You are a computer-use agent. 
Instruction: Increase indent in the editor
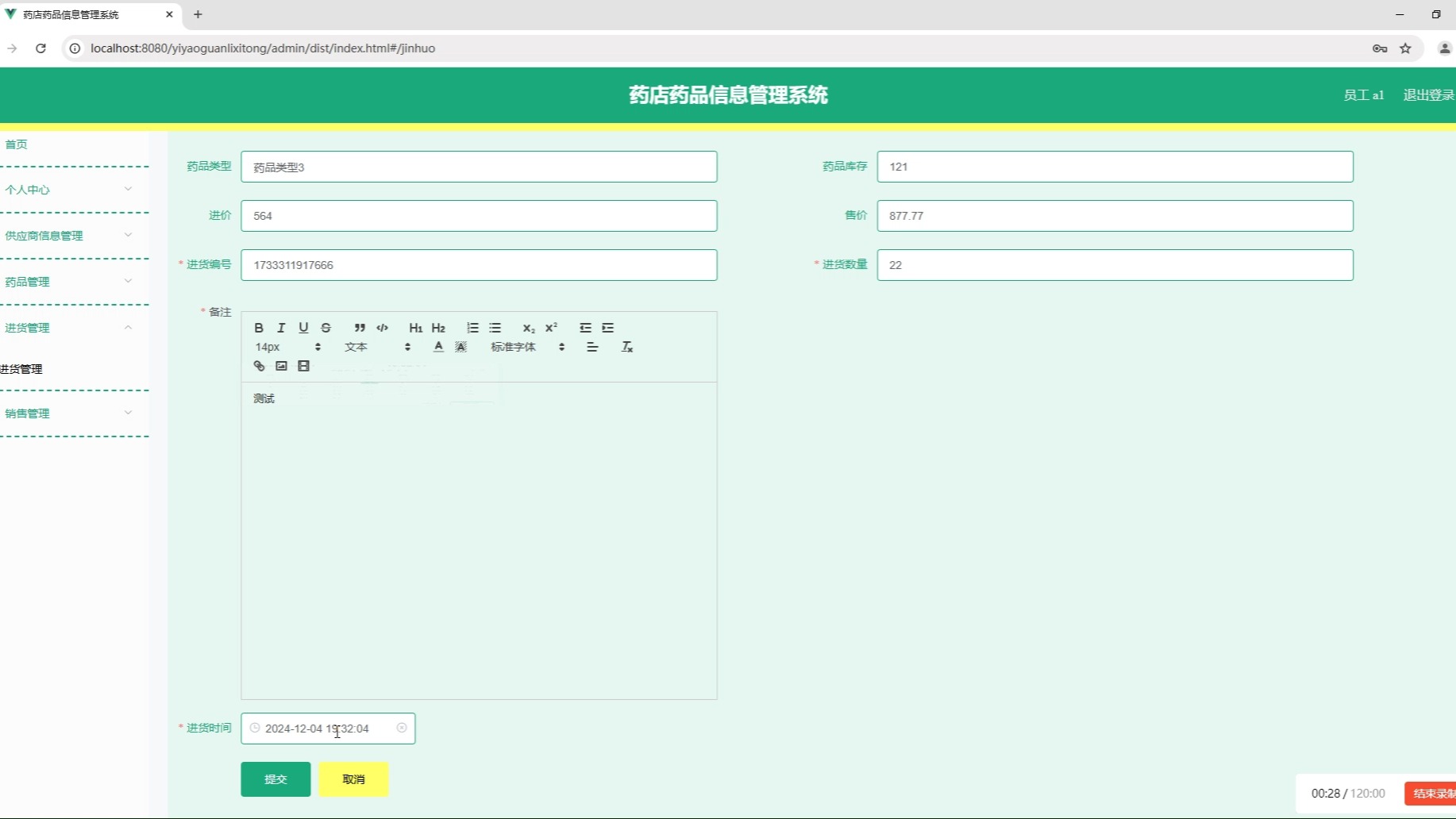tap(608, 328)
